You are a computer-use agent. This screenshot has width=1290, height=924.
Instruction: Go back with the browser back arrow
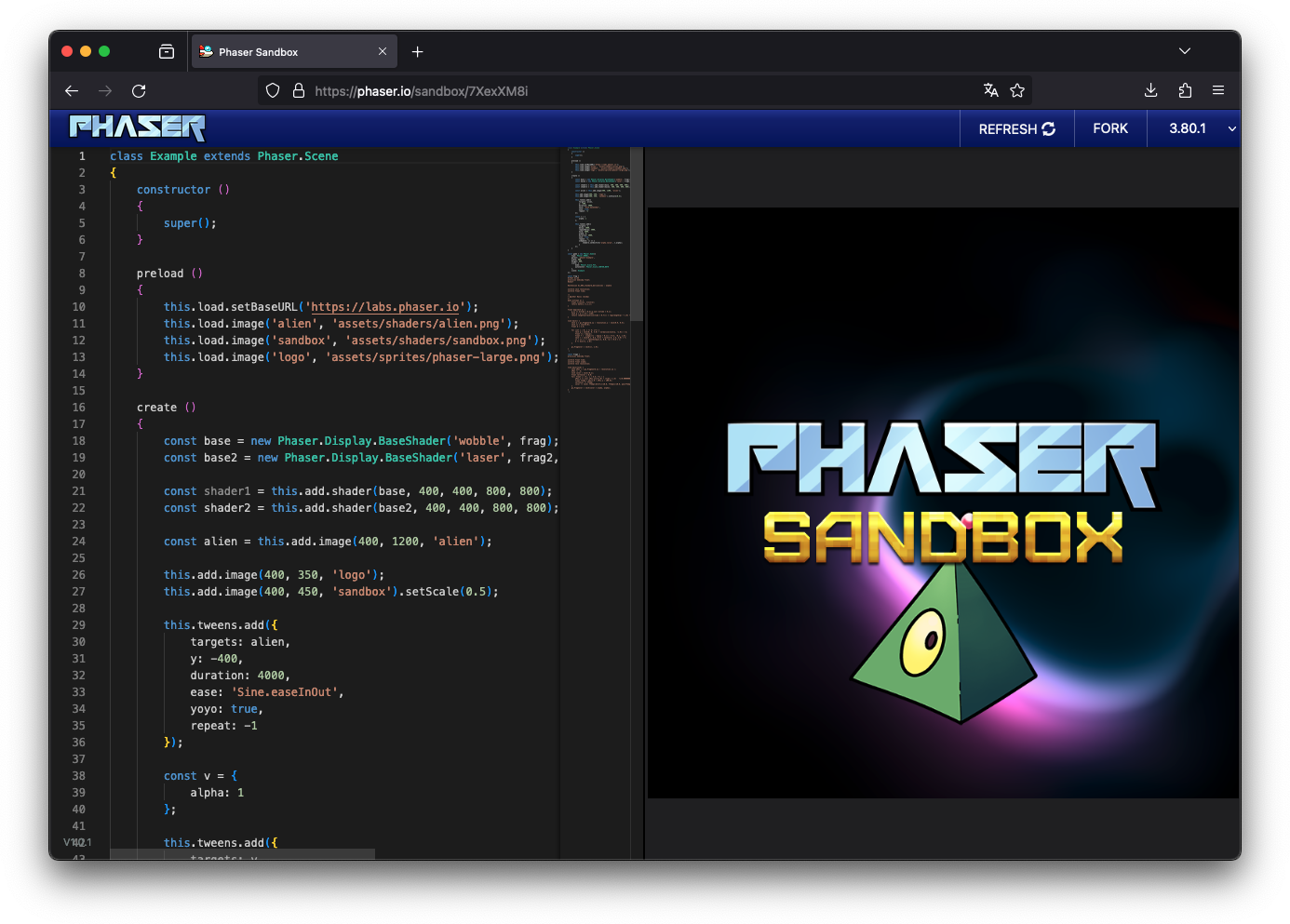pos(72,90)
